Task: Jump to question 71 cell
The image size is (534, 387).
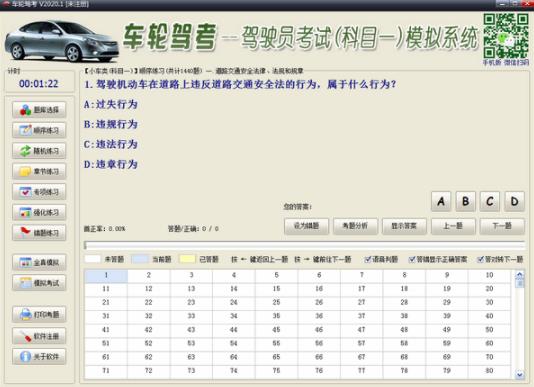Action: pyautogui.click(x=106, y=371)
